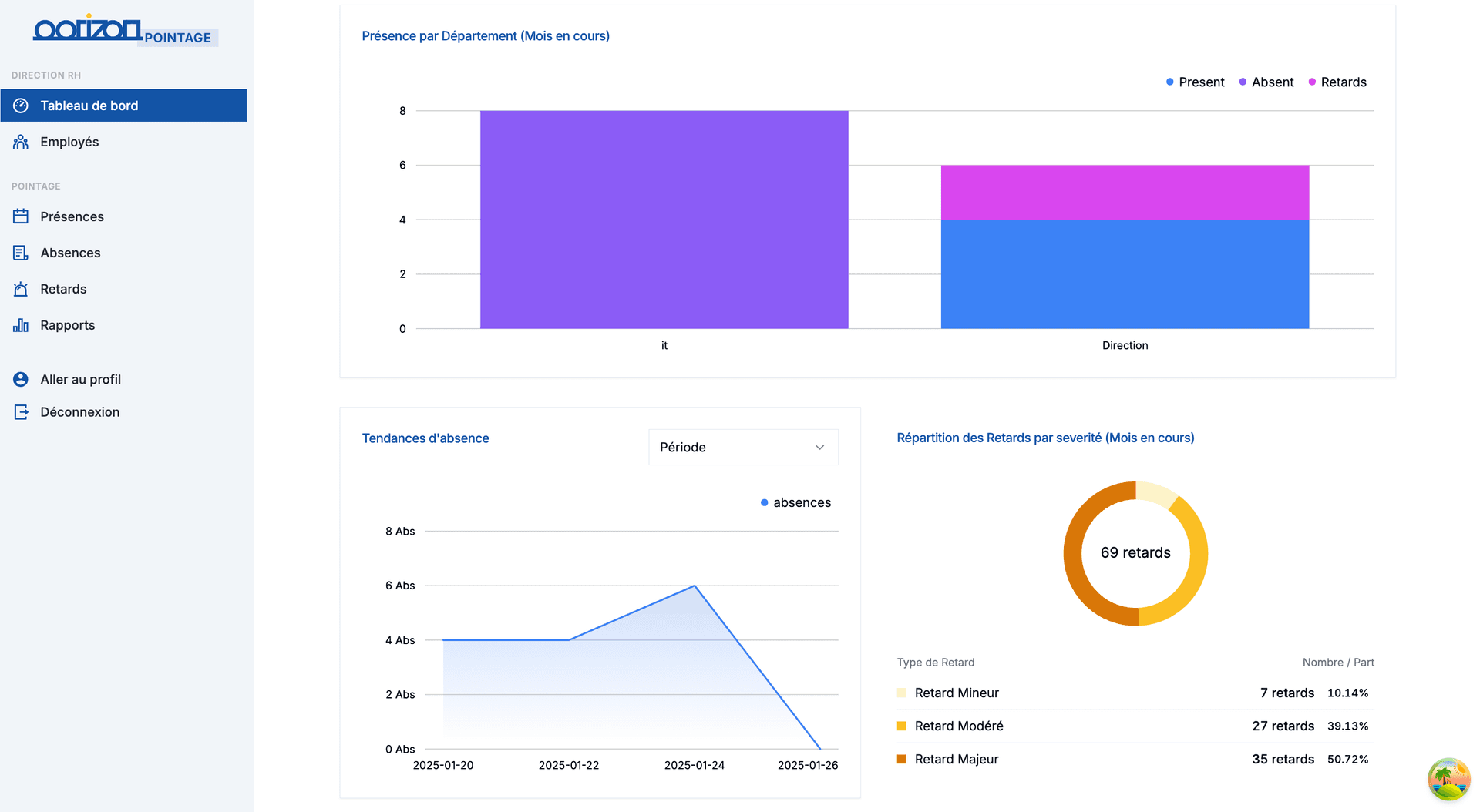
Task: Click the Déconnexion logout icon
Action: pyautogui.click(x=21, y=412)
